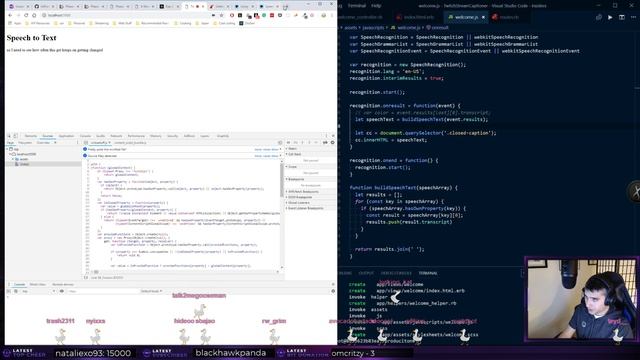This screenshot has height=360, width=640.
Task: Clear the DevTools console
Action: click(x=16, y=291)
